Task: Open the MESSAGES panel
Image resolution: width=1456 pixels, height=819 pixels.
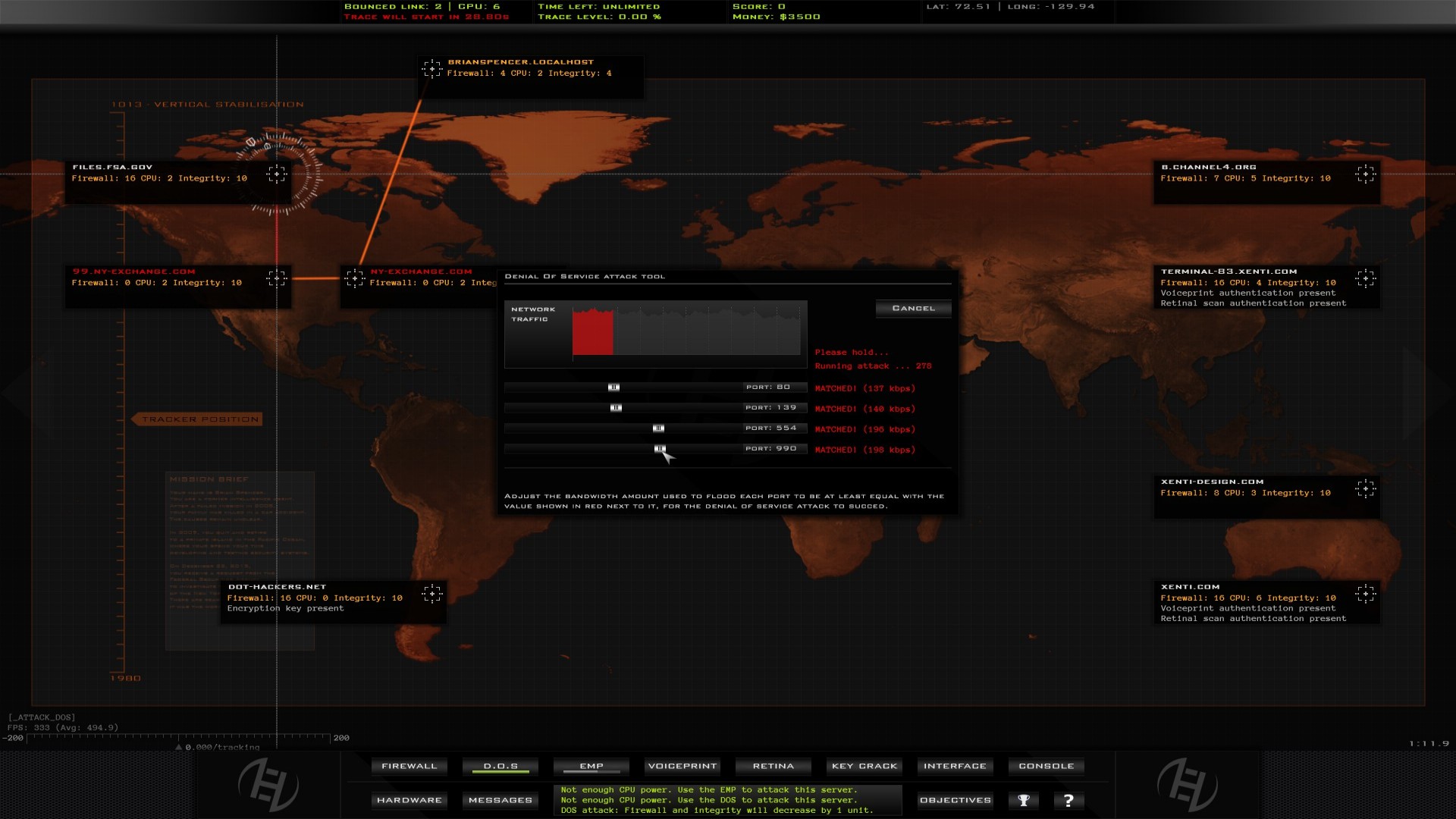Action: (x=499, y=800)
